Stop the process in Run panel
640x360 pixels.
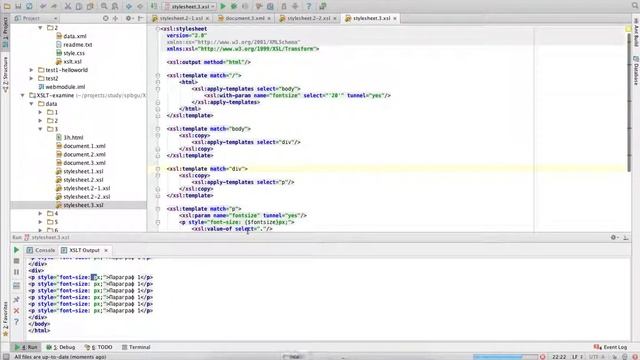tap(16, 261)
